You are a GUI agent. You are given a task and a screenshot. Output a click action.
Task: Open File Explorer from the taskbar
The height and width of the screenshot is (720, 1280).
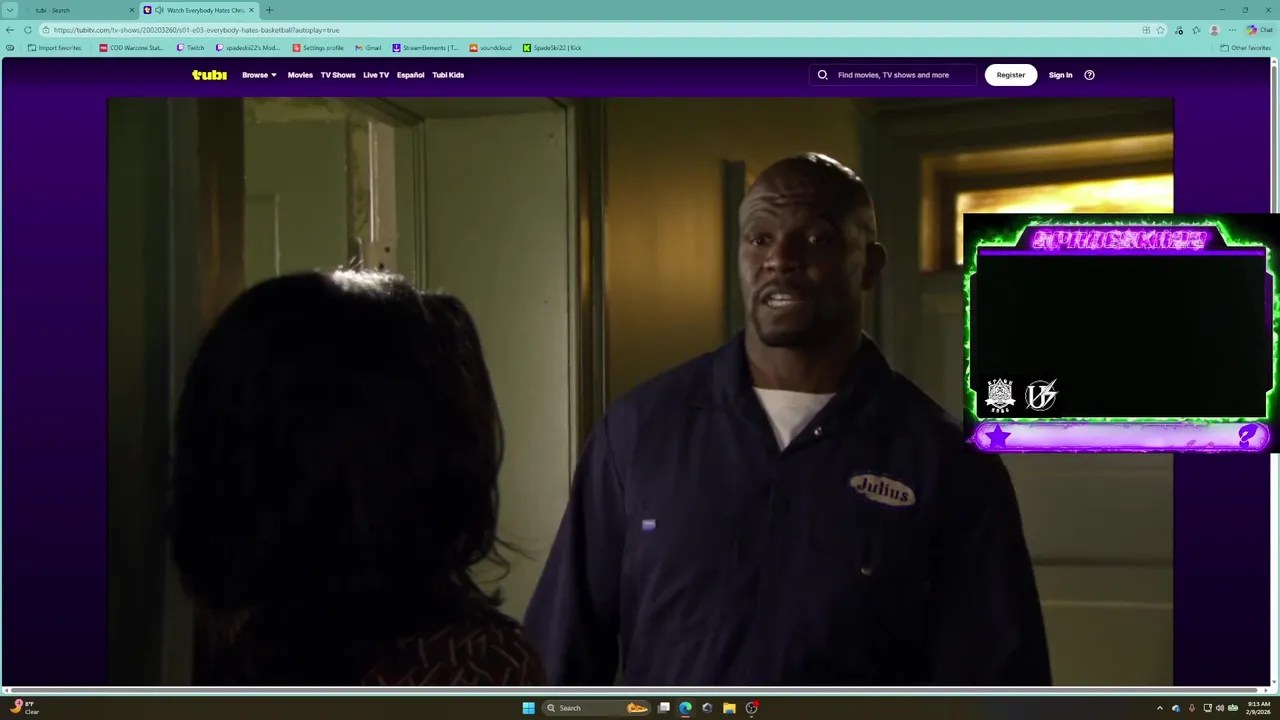[x=729, y=708]
